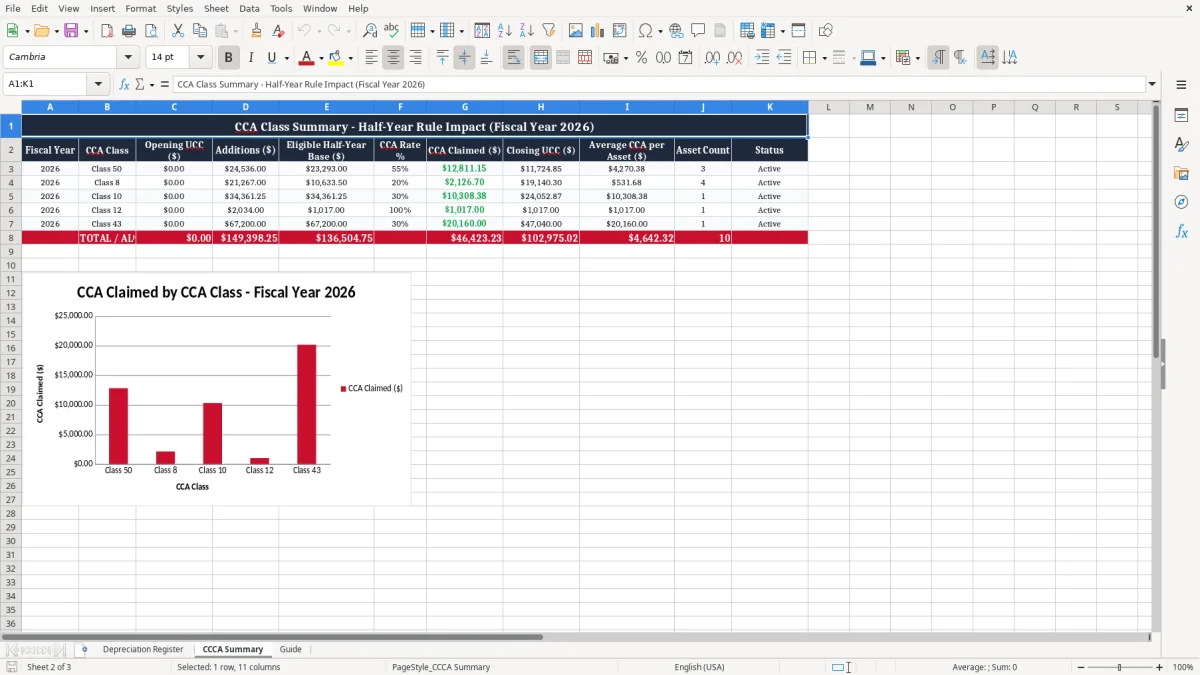1200x675 pixels.
Task: Toggle Center Vertically alignment
Action: point(464,58)
